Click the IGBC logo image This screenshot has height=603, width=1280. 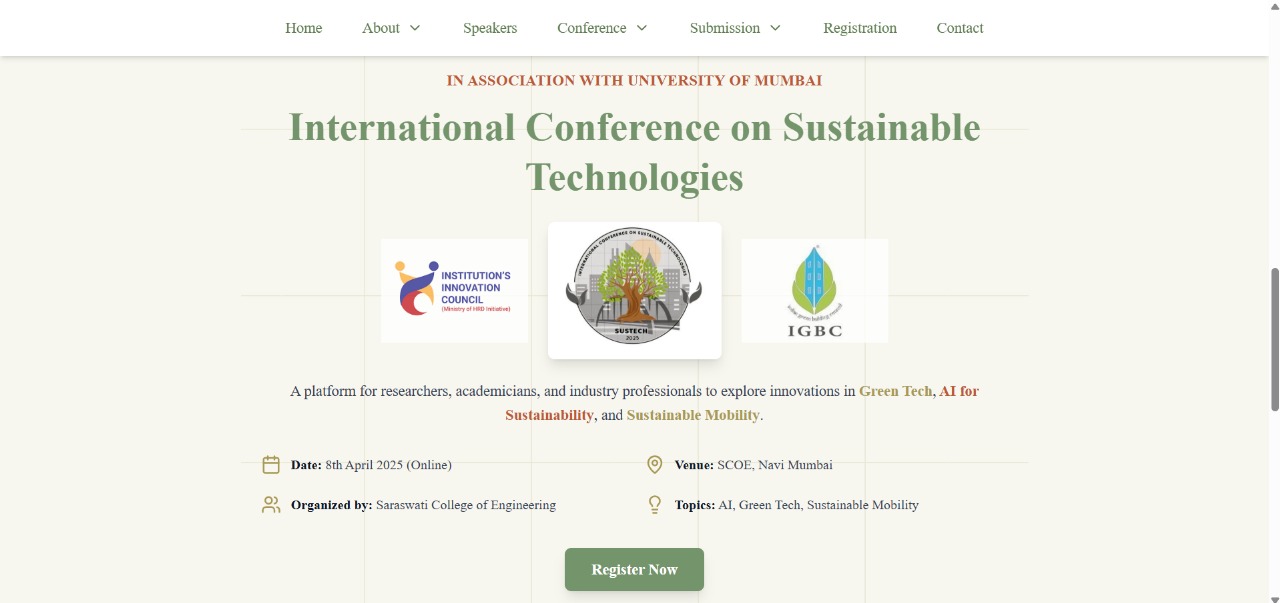[814, 291]
